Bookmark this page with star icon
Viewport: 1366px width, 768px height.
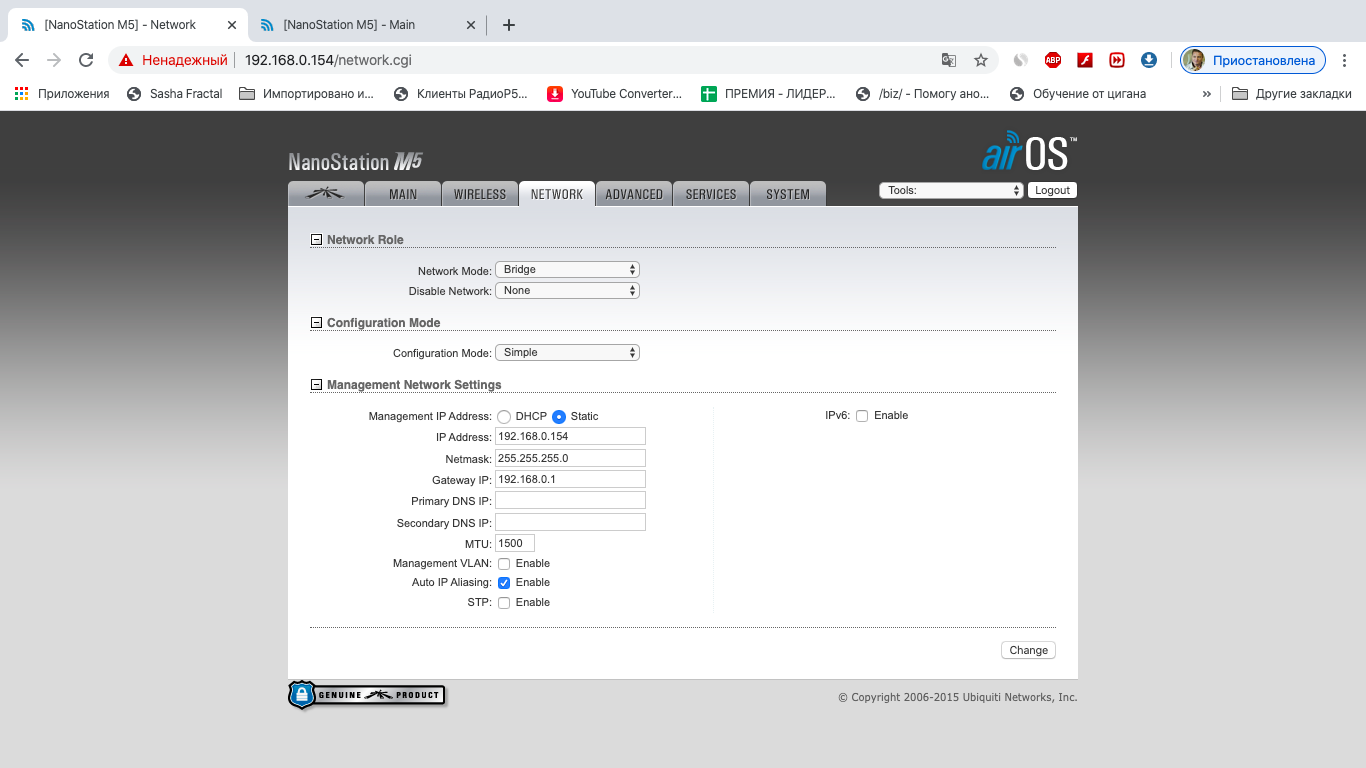click(981, 60)
